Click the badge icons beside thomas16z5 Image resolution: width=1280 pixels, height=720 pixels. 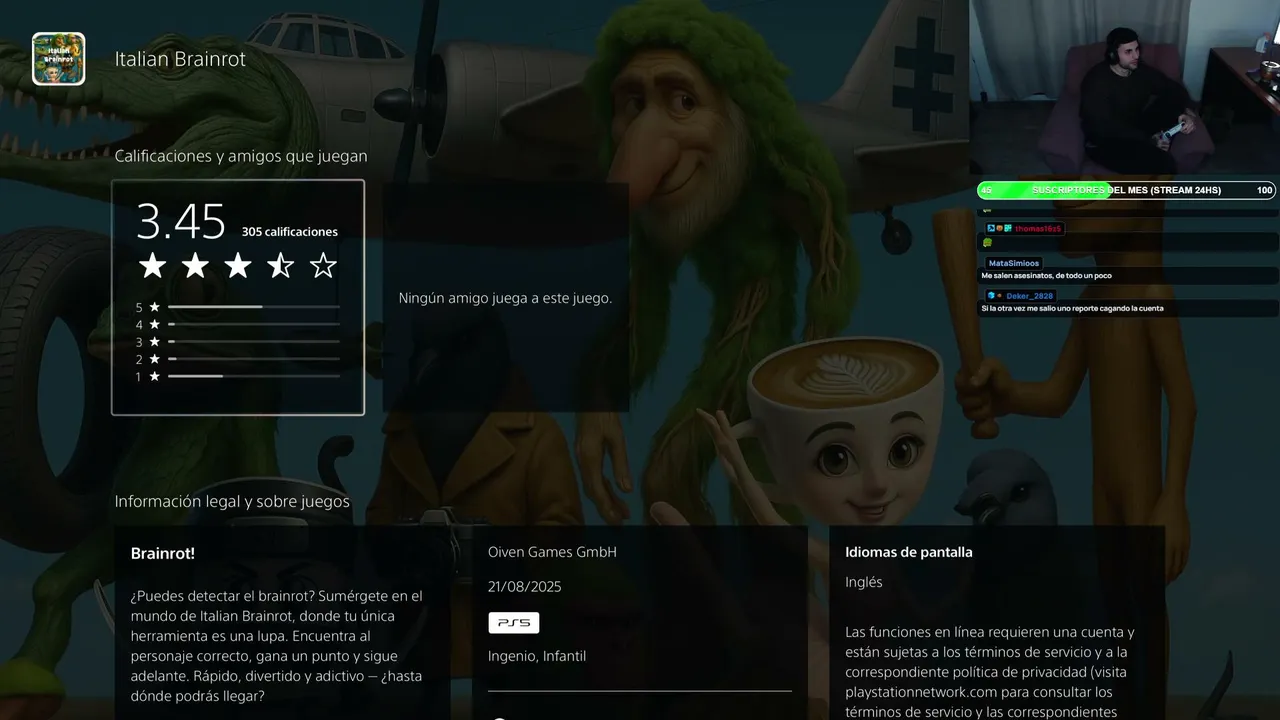click(x=999, y=229)
